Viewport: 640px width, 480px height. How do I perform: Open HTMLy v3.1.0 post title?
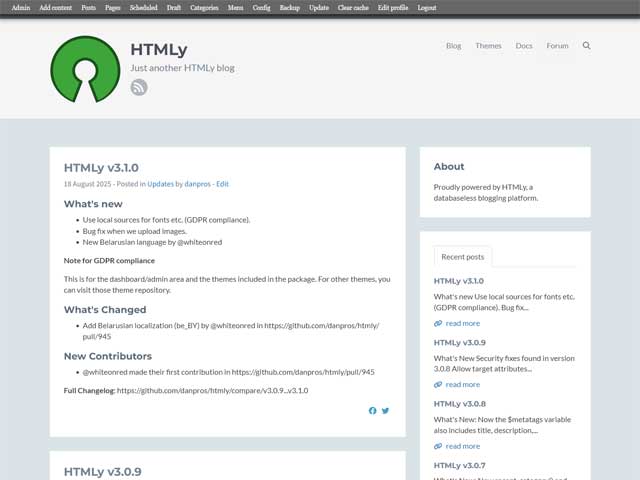(x=101, y=168)
